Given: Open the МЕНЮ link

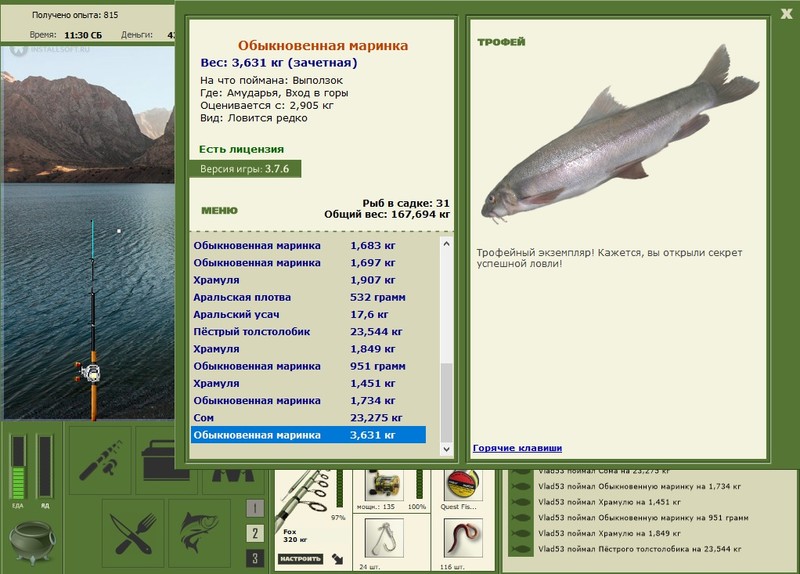Looking at the screenshot, I should click(x=219, y=211).
